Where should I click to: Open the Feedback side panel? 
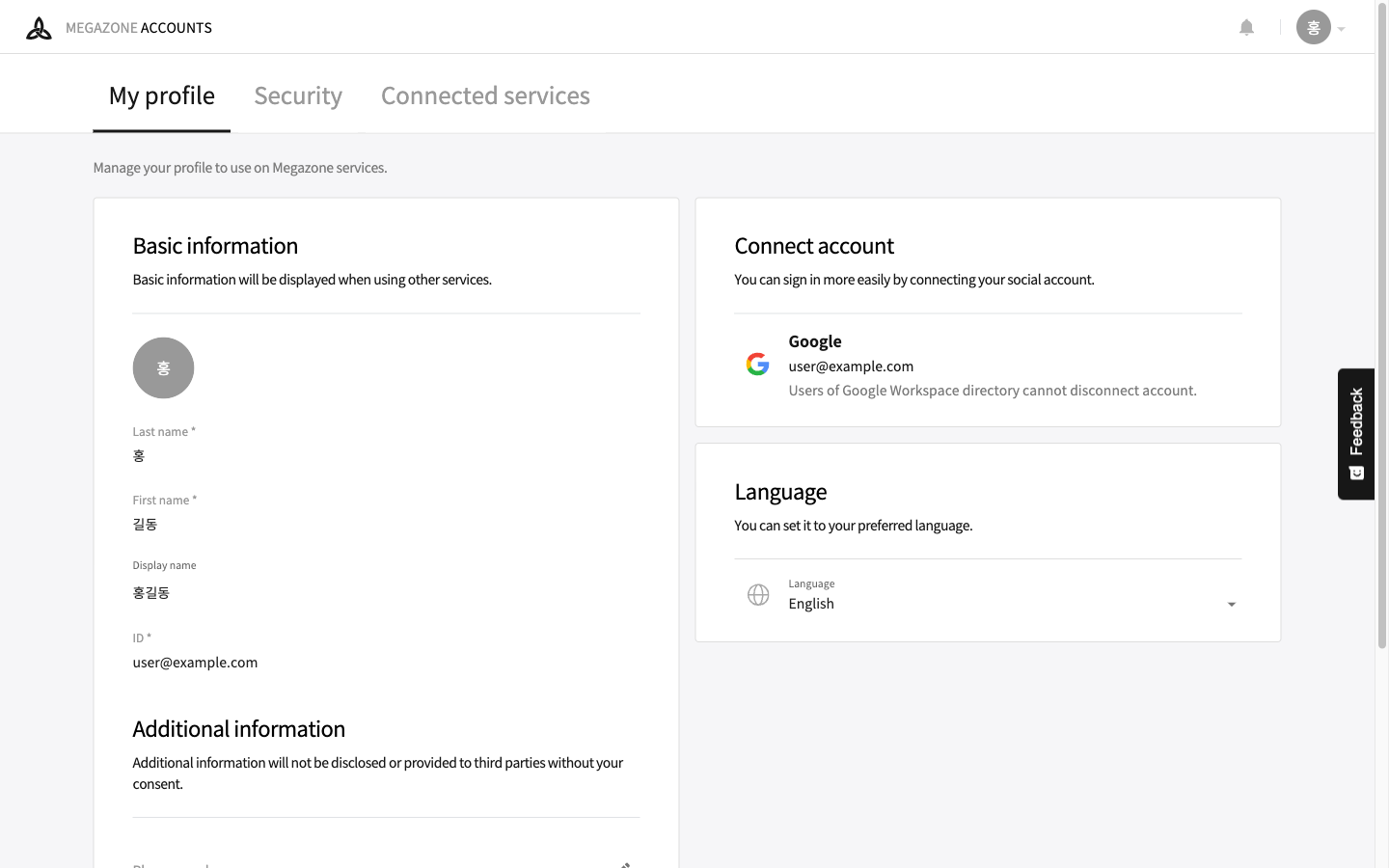tap(1355, 433)
